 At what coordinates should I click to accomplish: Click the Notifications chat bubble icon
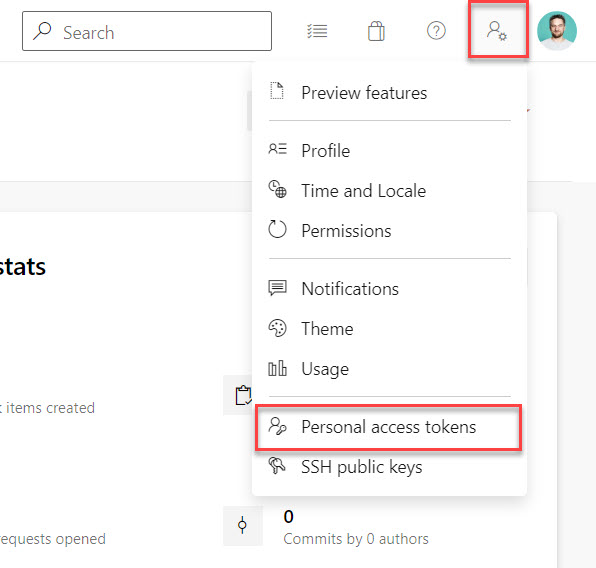tap(278, 288)
